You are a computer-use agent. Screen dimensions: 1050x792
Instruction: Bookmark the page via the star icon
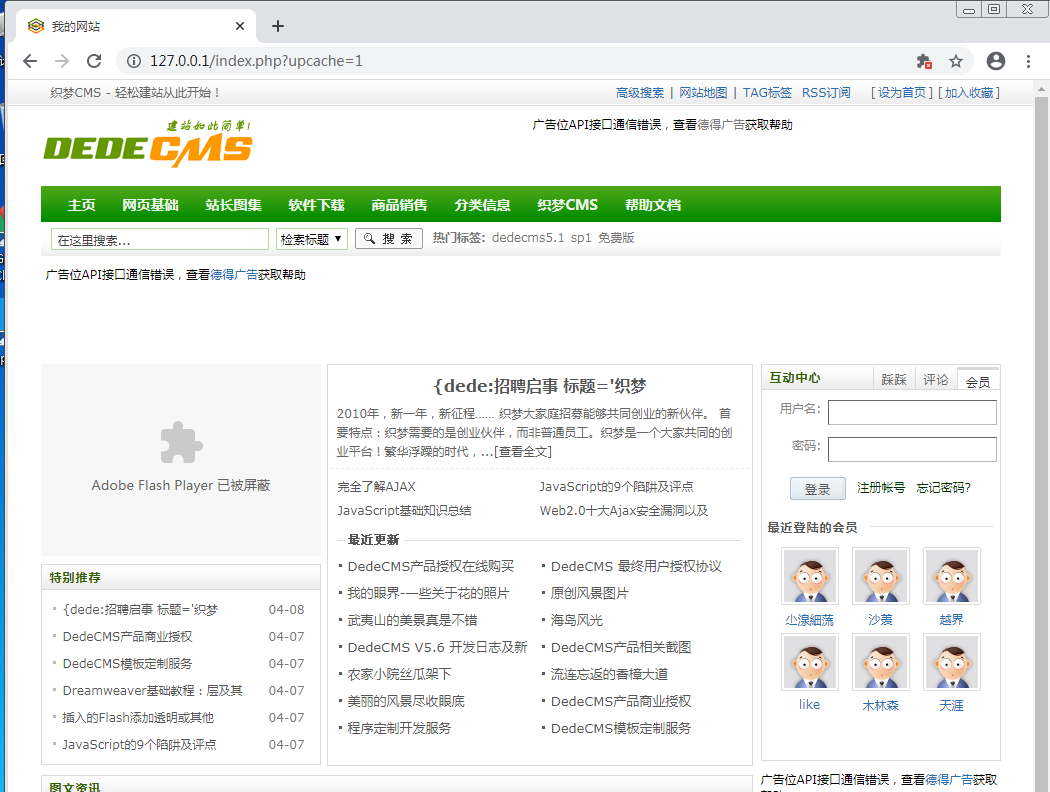(x=958, y=60)
